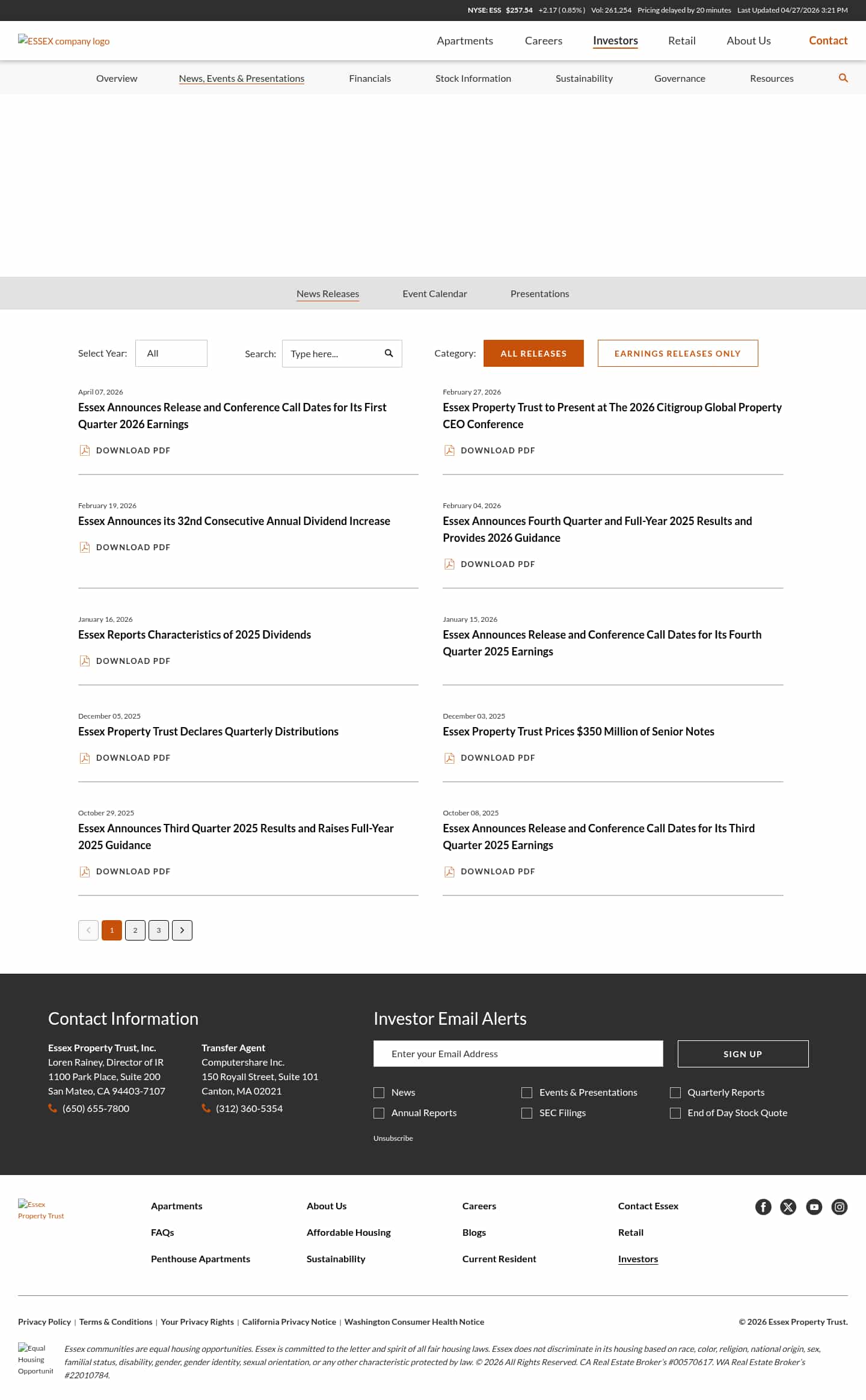Open Essex Facebook page icon
The image size is (866, 1400).
[x=763, y=1207]
